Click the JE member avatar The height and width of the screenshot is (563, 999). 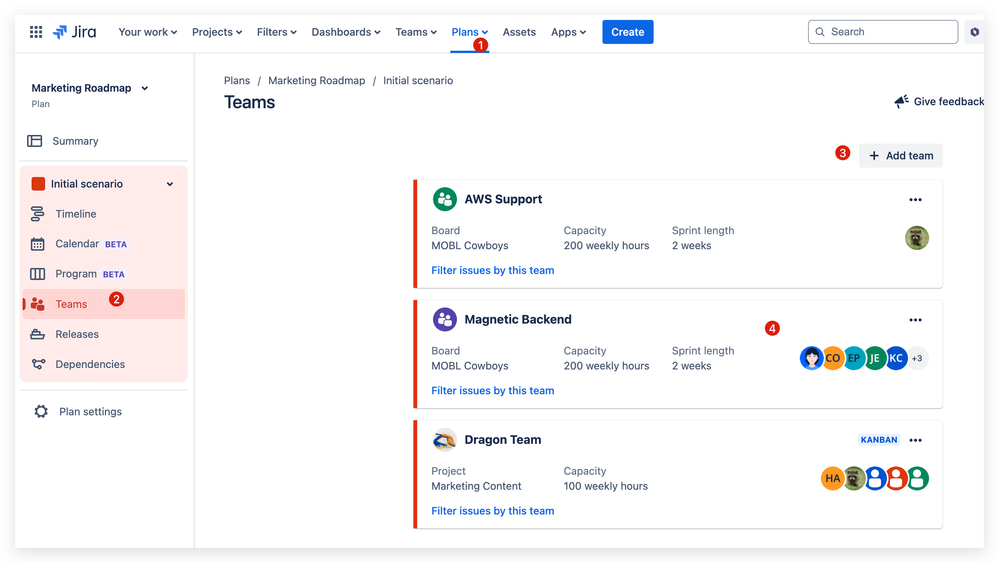pos(875,359)
